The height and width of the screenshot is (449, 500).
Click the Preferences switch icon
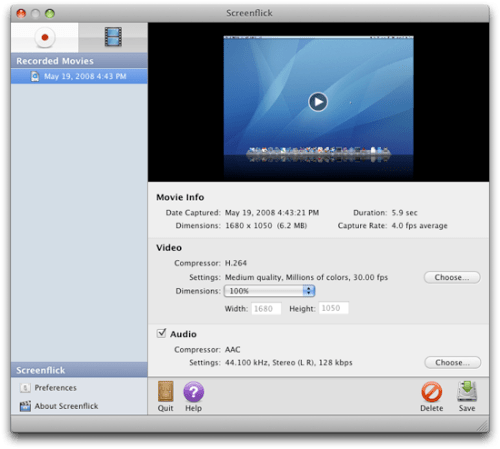coord(25,388)
